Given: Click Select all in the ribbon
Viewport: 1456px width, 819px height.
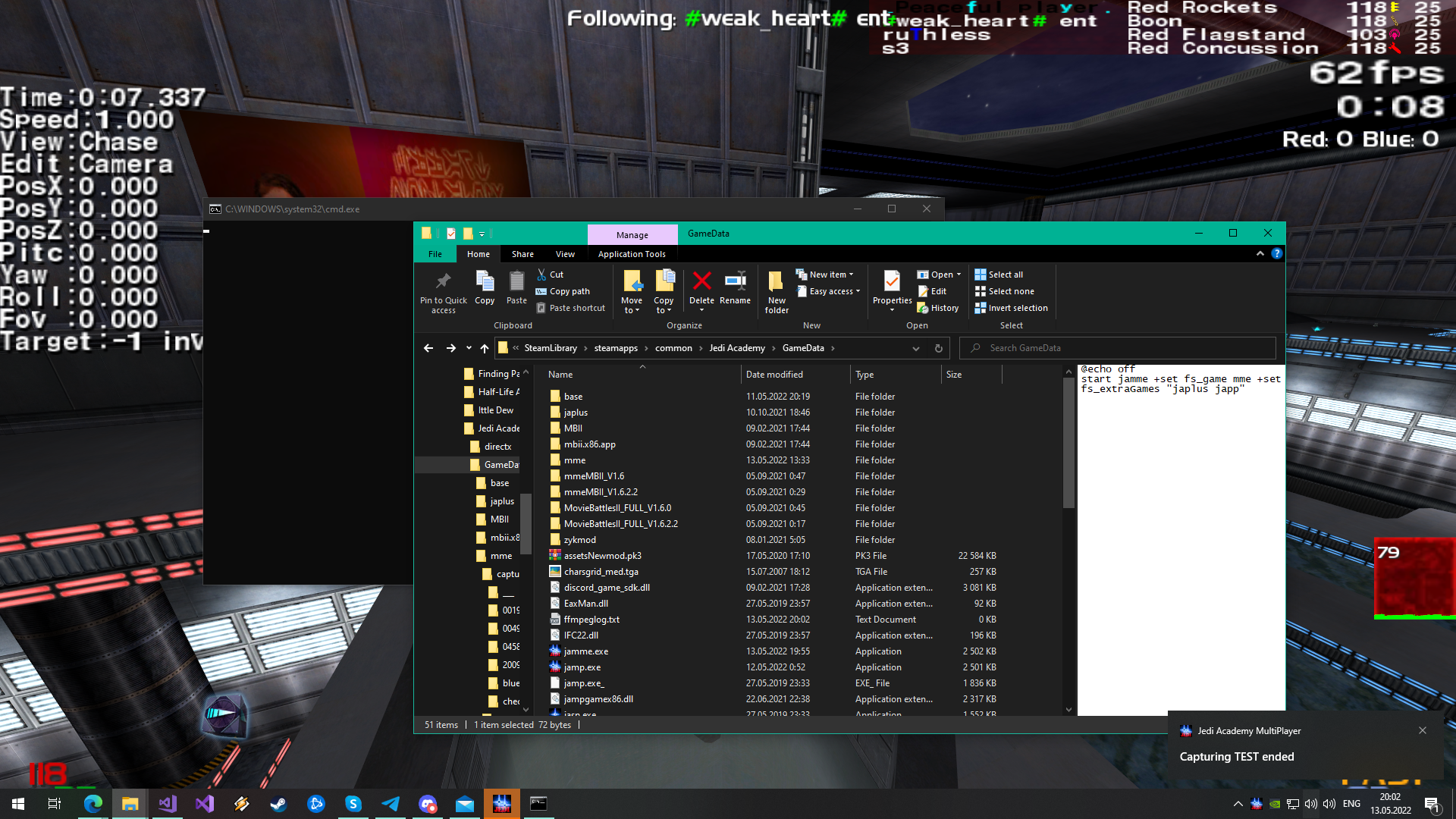Looking at the screenshot, I should point(999,275).
